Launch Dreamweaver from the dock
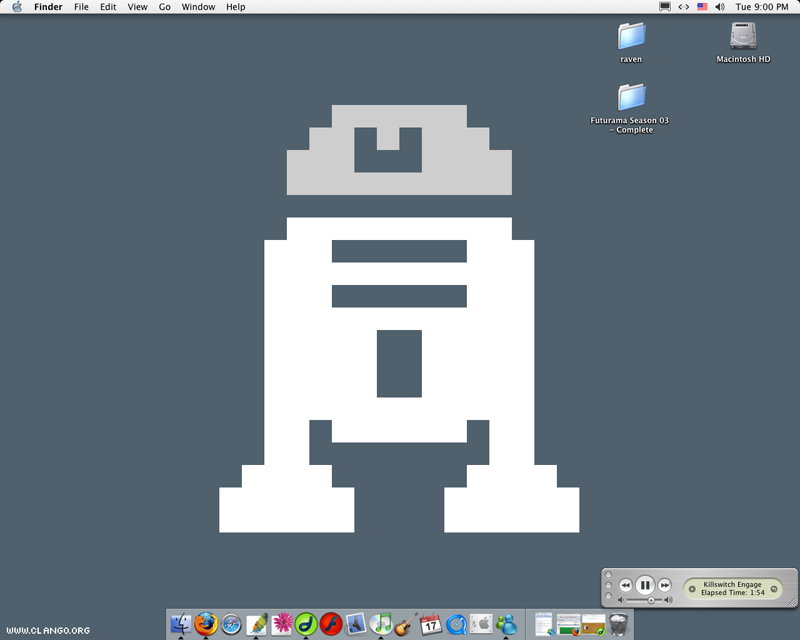 click(x=306, y=624)
